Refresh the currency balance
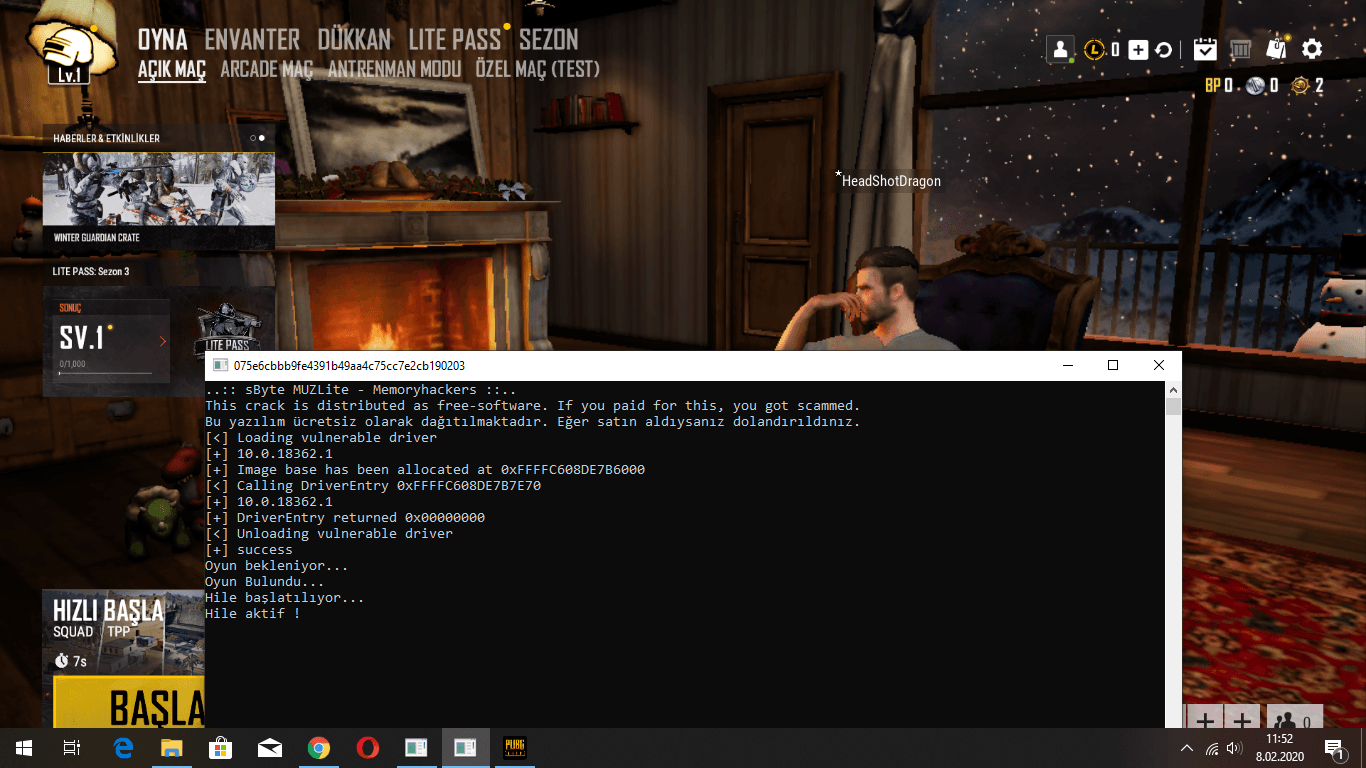The height and width of the screenshot is (768, 1366). (x=1163, y=49)
